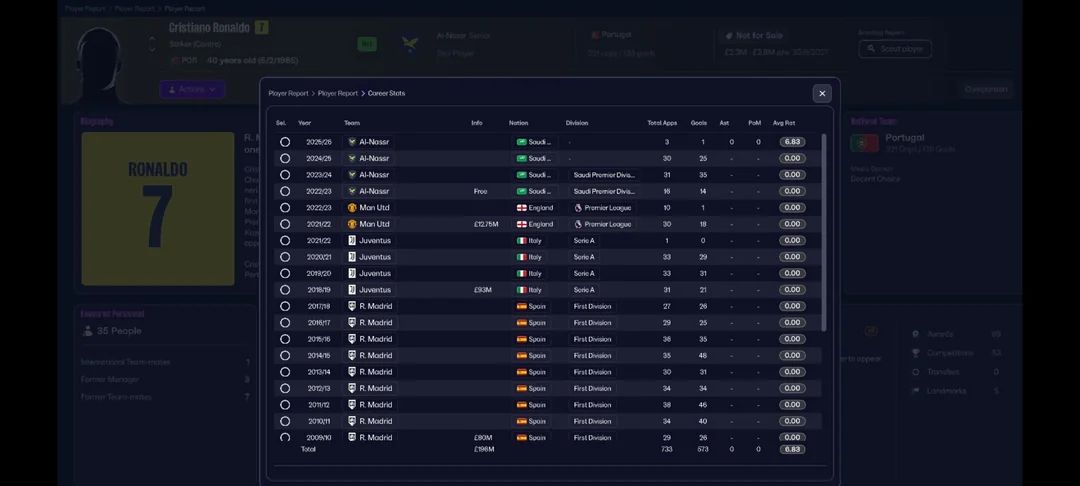The image size is (1080, 486).
Task: Click player switch arrows beside Cristiano Ronaldo
Action: coord(152,44)
